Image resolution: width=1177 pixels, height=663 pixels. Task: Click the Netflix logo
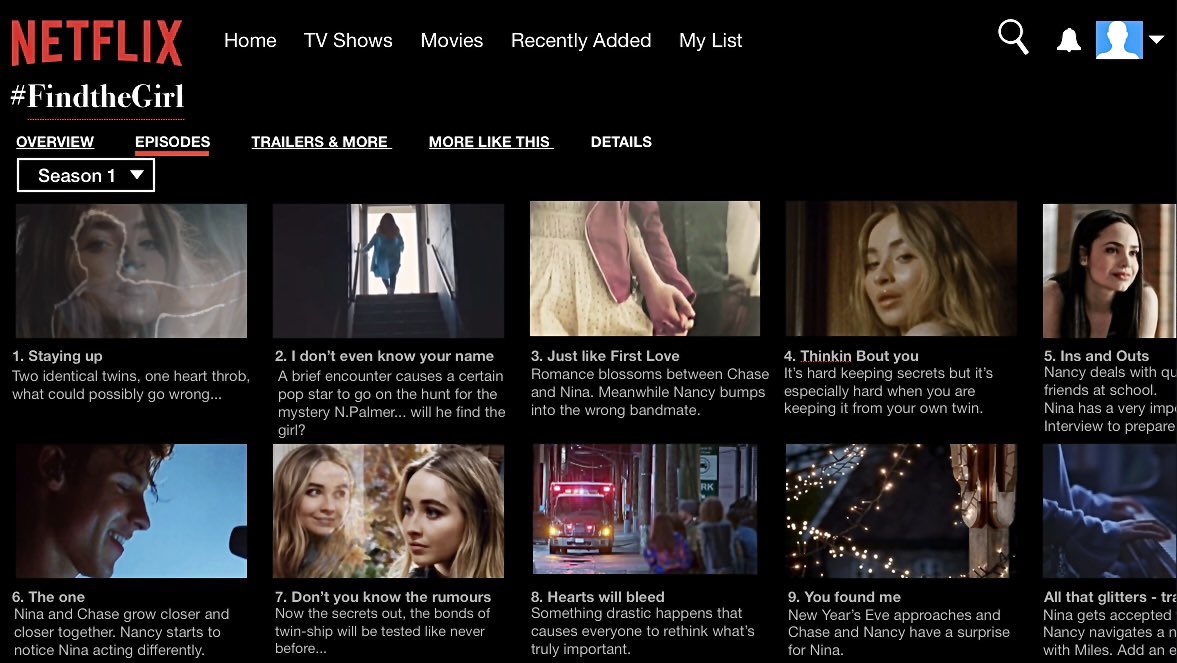(x=97, y=43)
